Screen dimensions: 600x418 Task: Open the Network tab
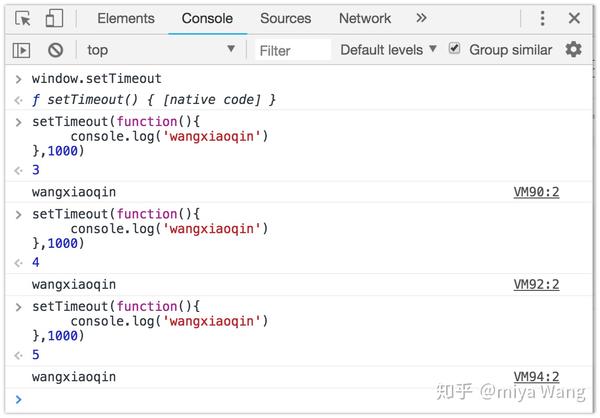[x=365, y=18]
